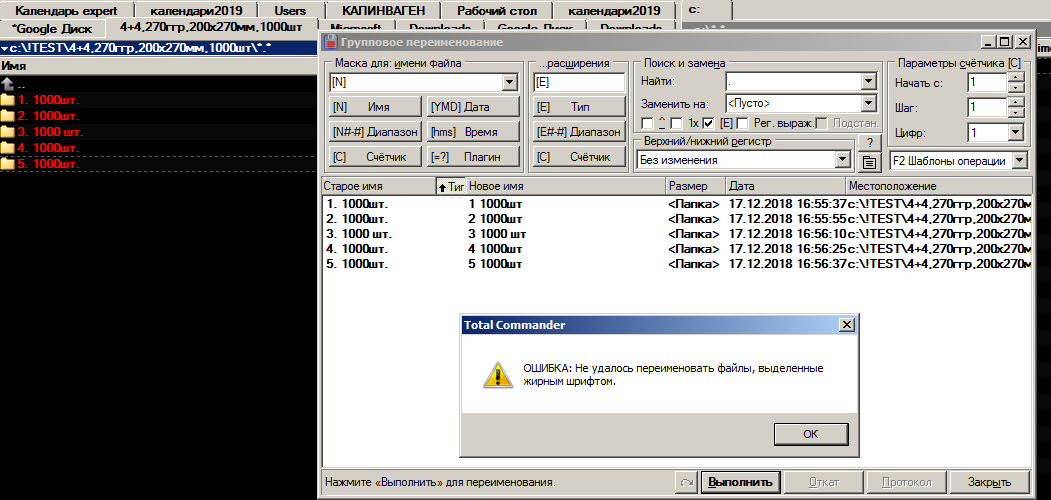1051x500 pixels.
Task: Insert the '[N#-#] Диапазон' placeholder
Action: (x=375, y=131)
